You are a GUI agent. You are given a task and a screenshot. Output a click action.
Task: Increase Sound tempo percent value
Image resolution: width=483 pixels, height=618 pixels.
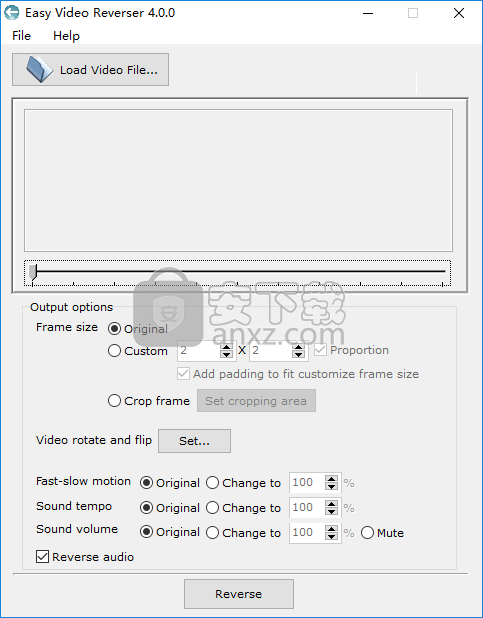point(331,504)
